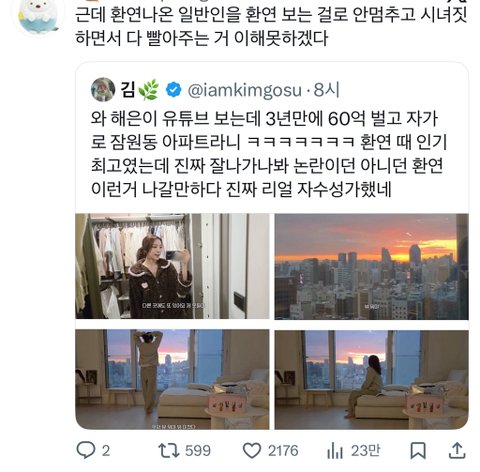Screen dimensions: 480x472
Task: Click the 2176 likes count
Action: coord(283,451)
